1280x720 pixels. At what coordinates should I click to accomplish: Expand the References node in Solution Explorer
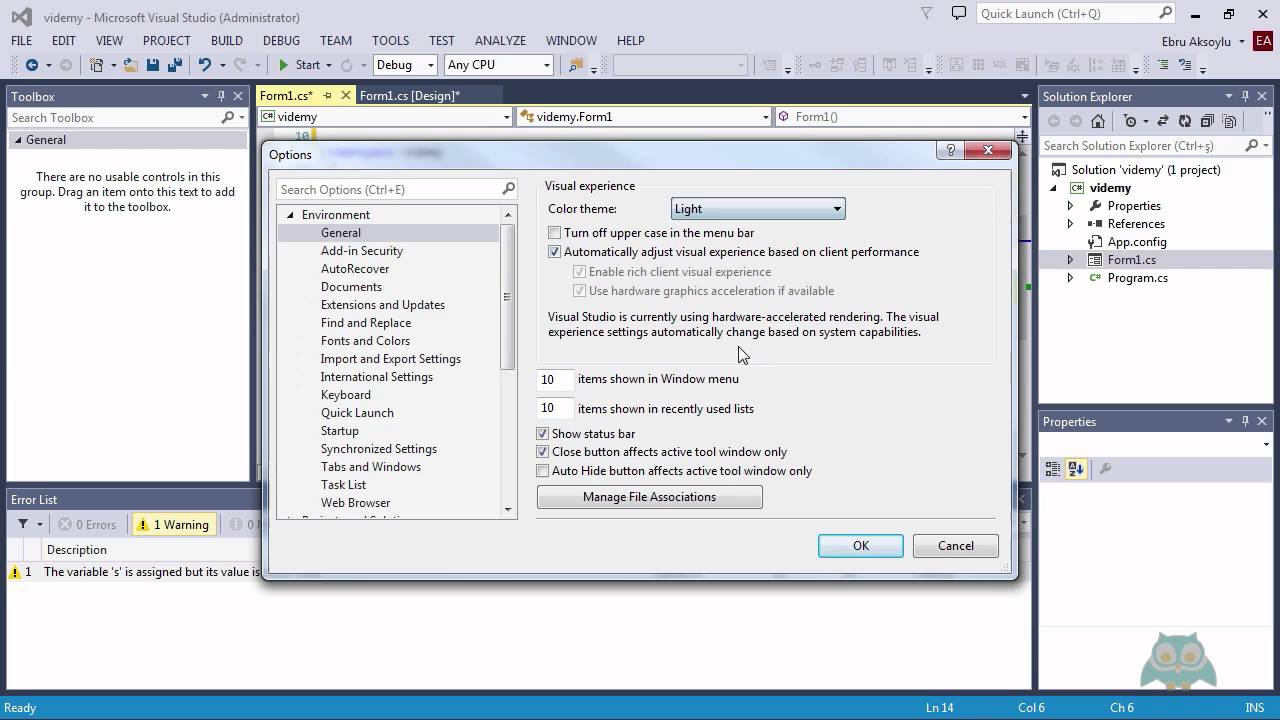[x=1070, y=224]
